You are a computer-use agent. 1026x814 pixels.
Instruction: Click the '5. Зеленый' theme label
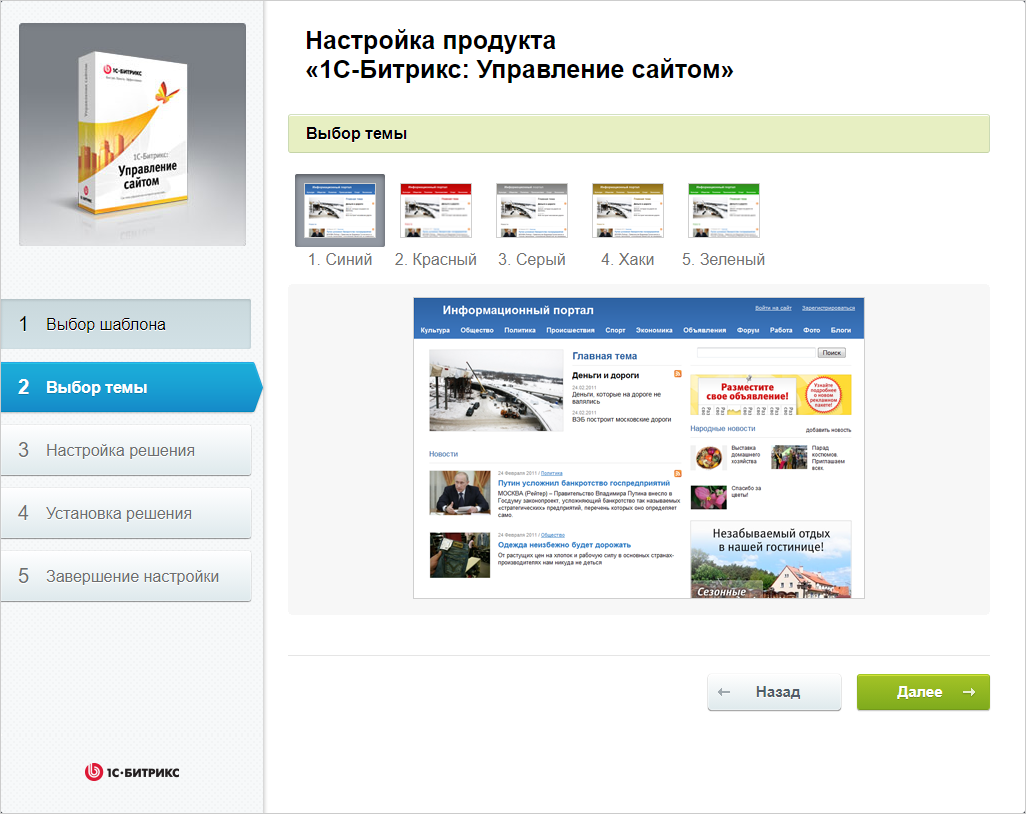pyautogui.click(x=723, y=260)
